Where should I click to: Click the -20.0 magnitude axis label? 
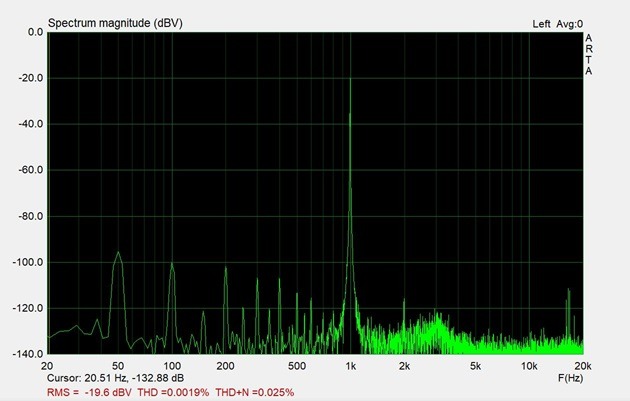tap(31, 78)
